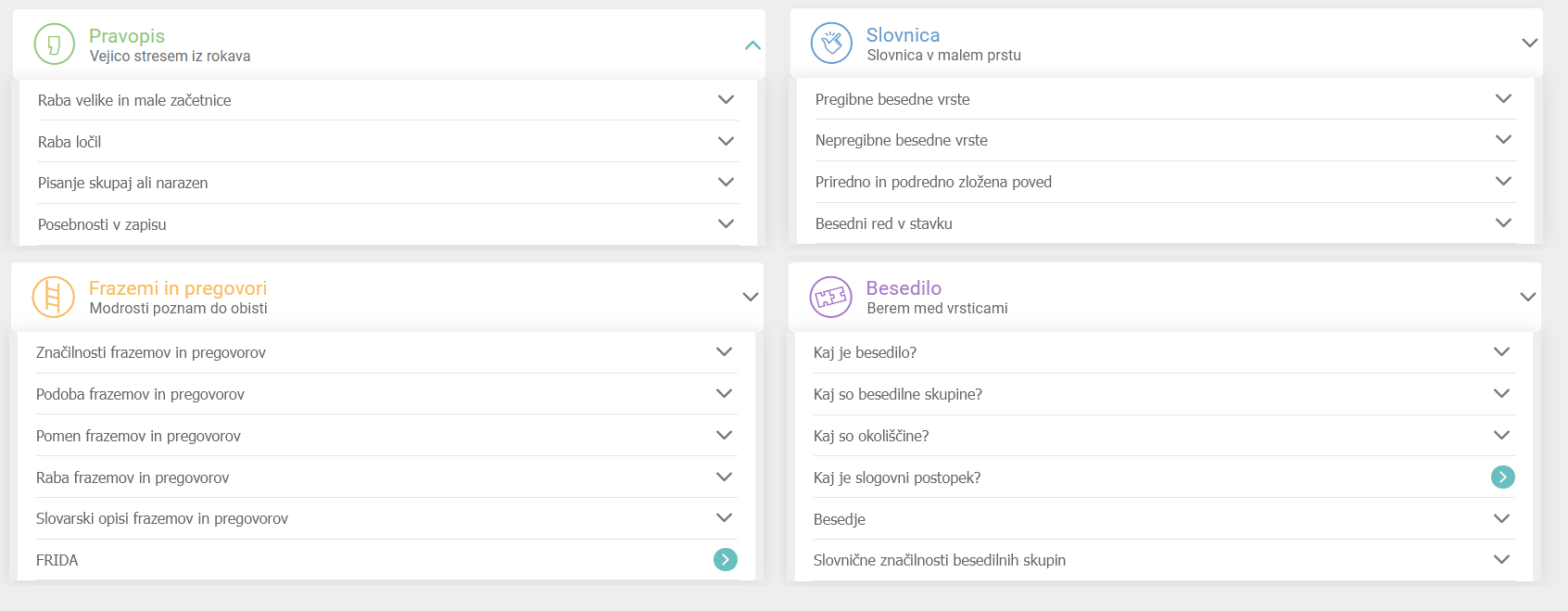Collapse the Pravopis panel with up chevron
Viewport: 1568px width, 611px height.
(752, 45)
